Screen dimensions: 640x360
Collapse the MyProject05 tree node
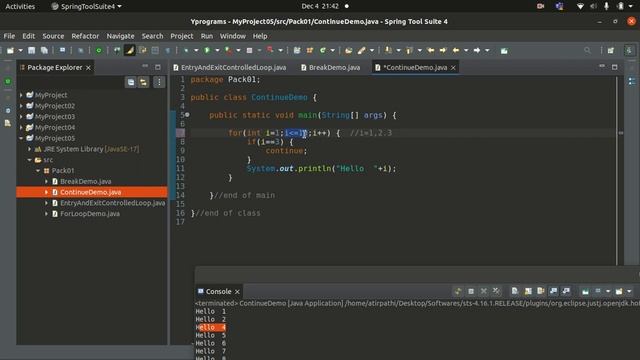[x=21, y=138]
